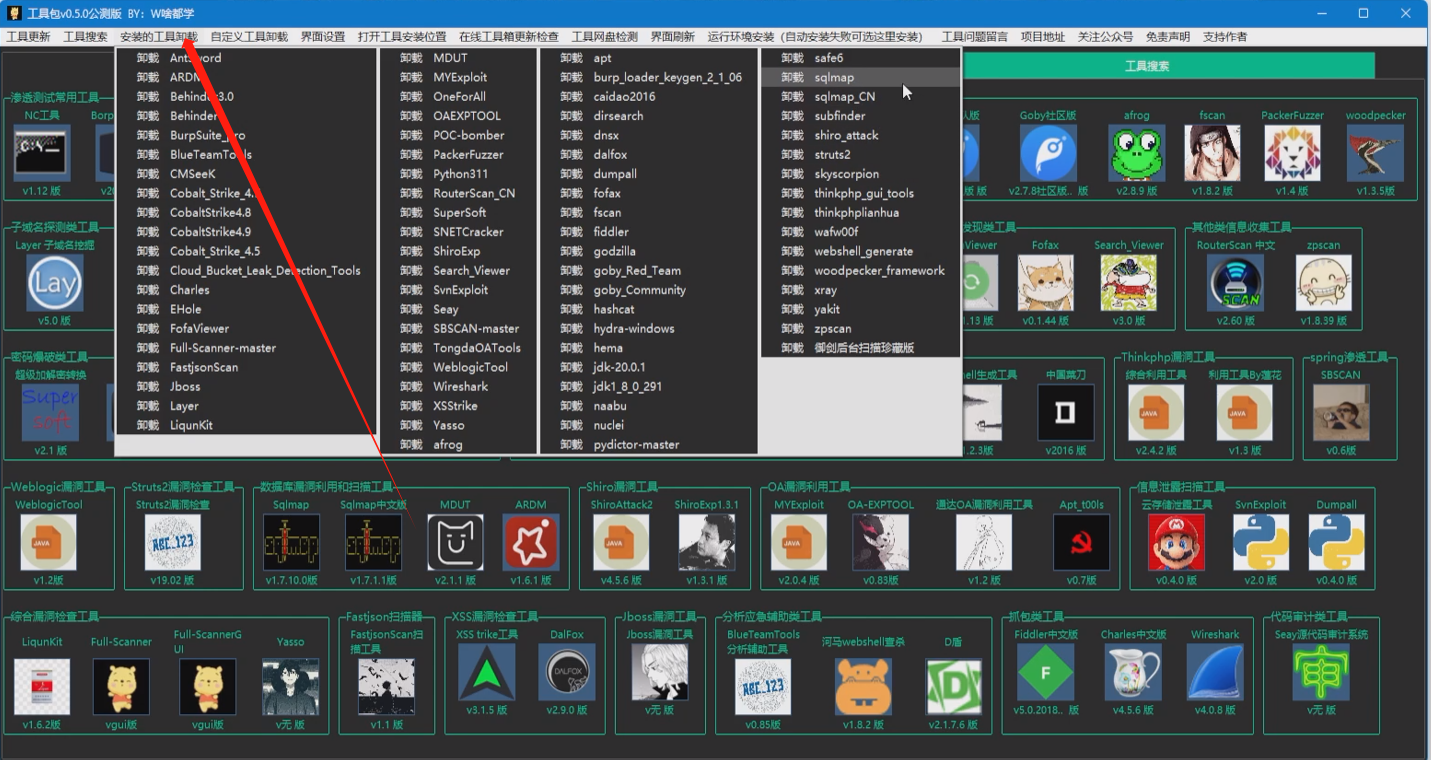
Task: Launch 中国菜刀 black icon
Action: coord(1066,412)
